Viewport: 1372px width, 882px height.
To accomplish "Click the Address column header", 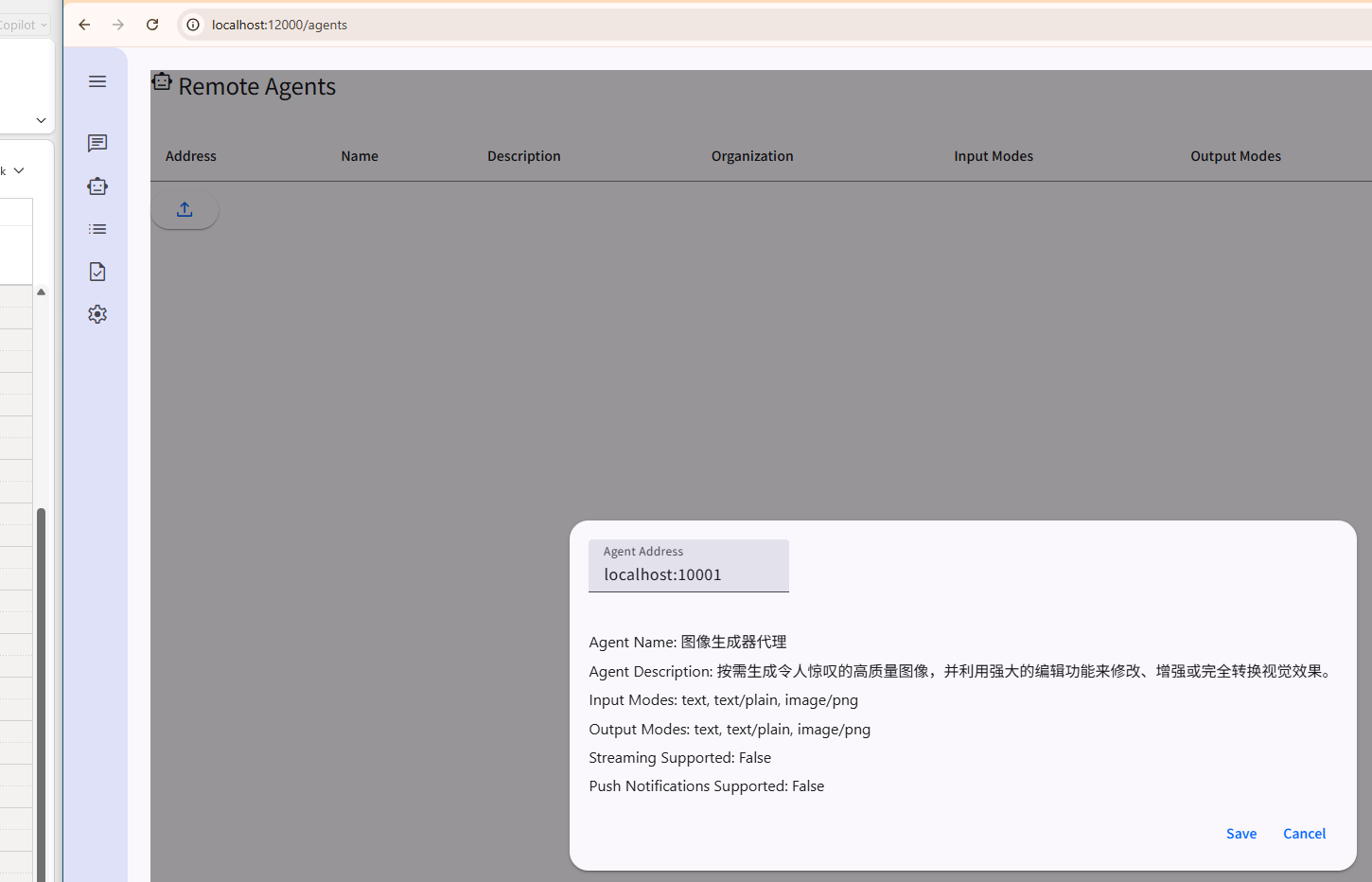I will (x=191, y=156).
